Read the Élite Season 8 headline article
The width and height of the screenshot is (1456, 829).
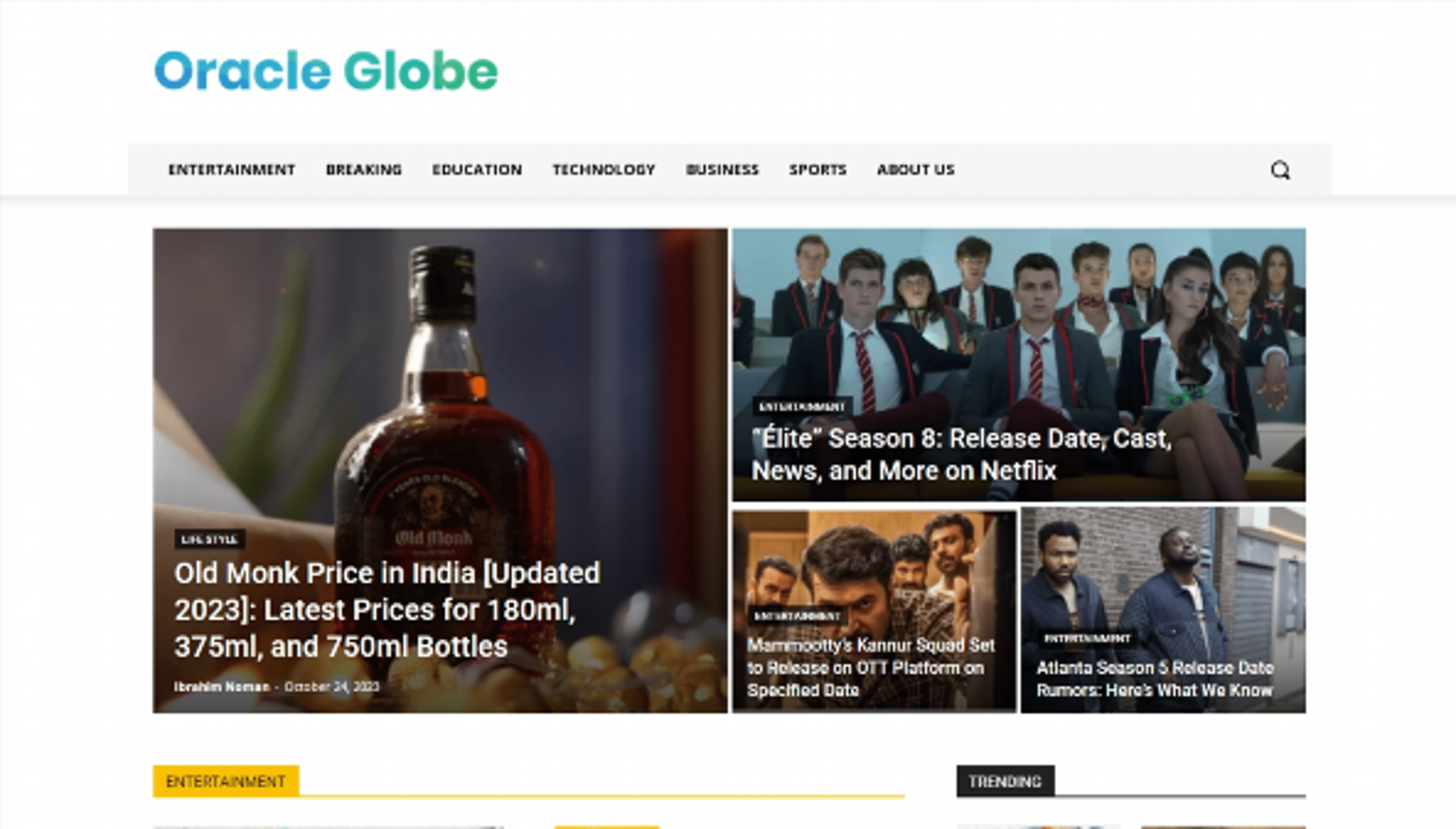point(961,454)
